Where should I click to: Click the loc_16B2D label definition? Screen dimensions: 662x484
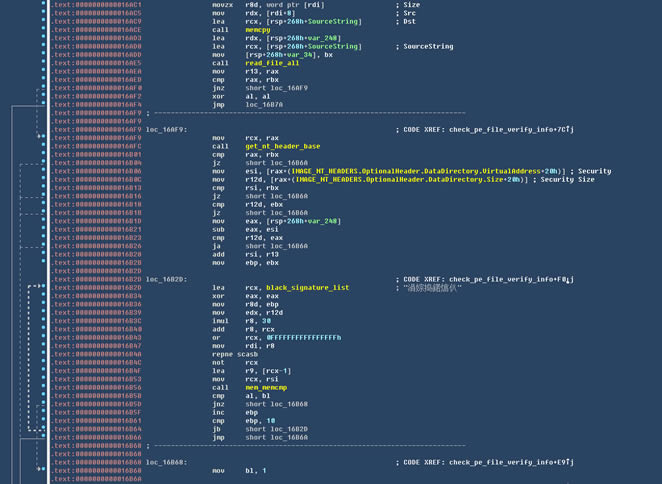[x=168, y=280]
